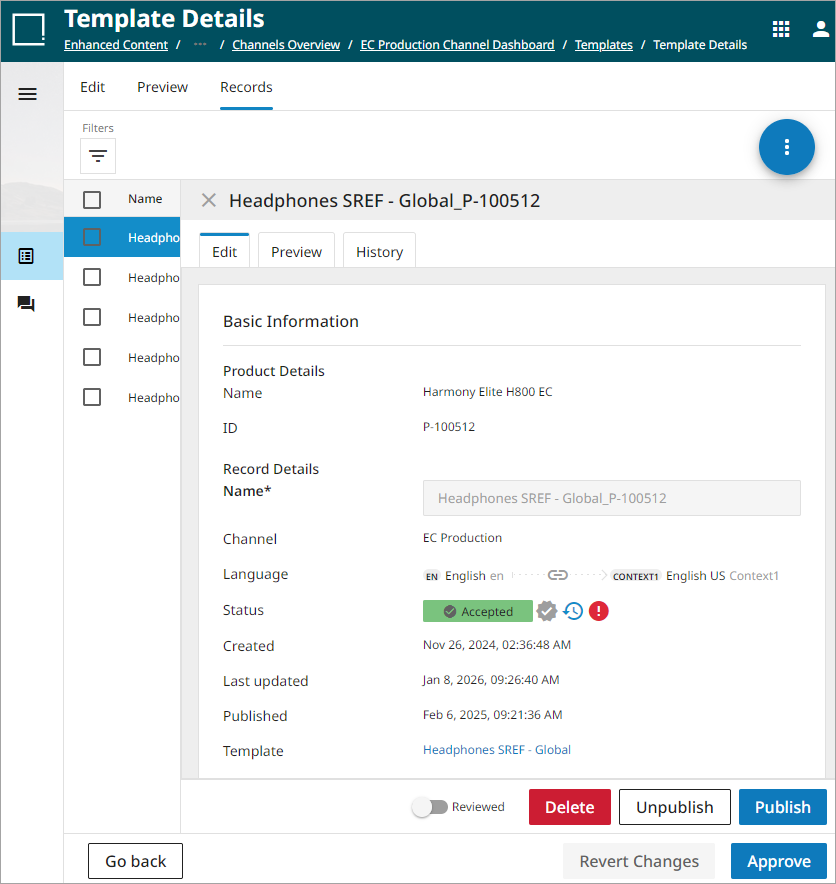The width and height of the screenshot is (836, 884).
Task: Click the blue history clock status icon
Action: (573, 611)
